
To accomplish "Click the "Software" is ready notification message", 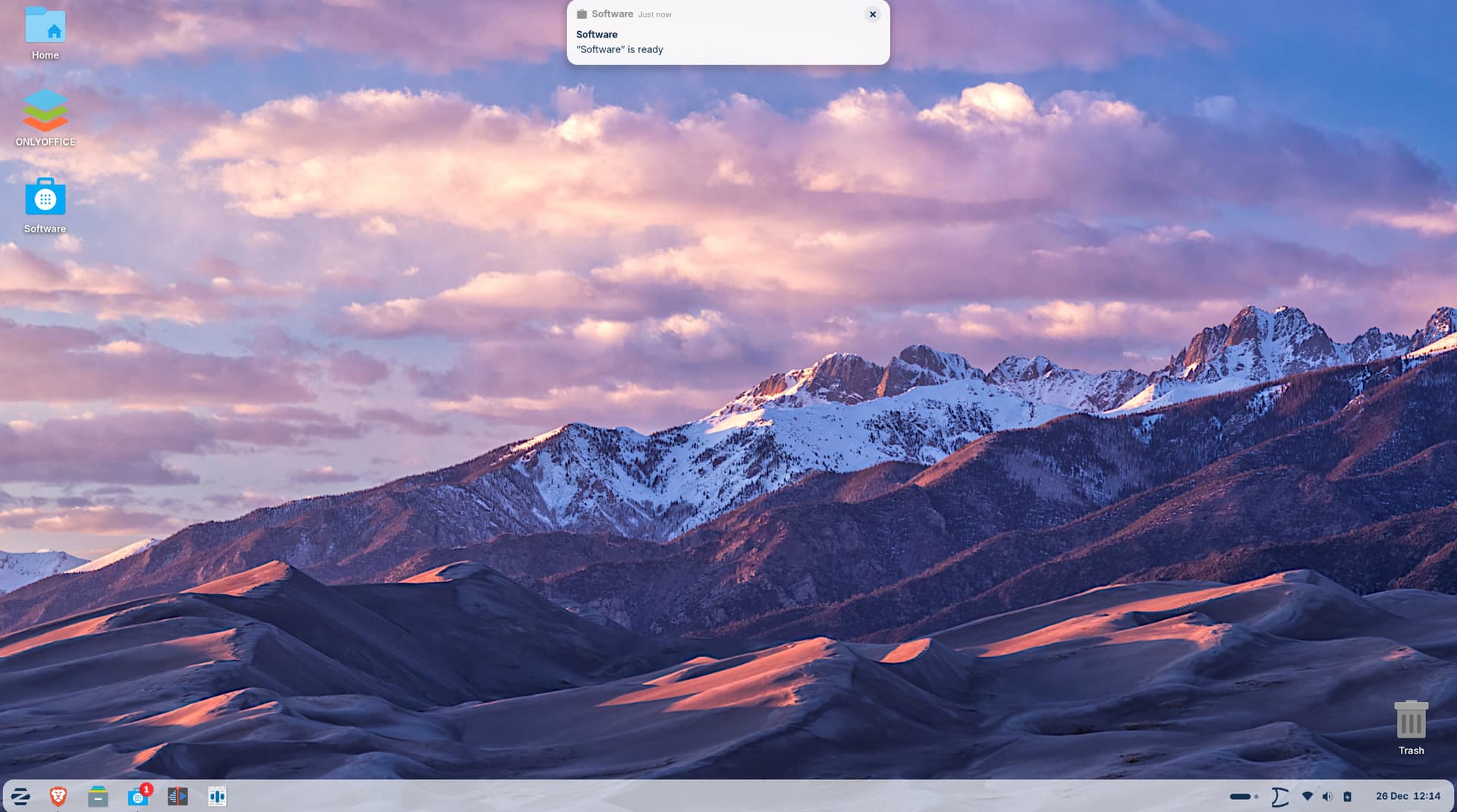I will click(619, 49).
